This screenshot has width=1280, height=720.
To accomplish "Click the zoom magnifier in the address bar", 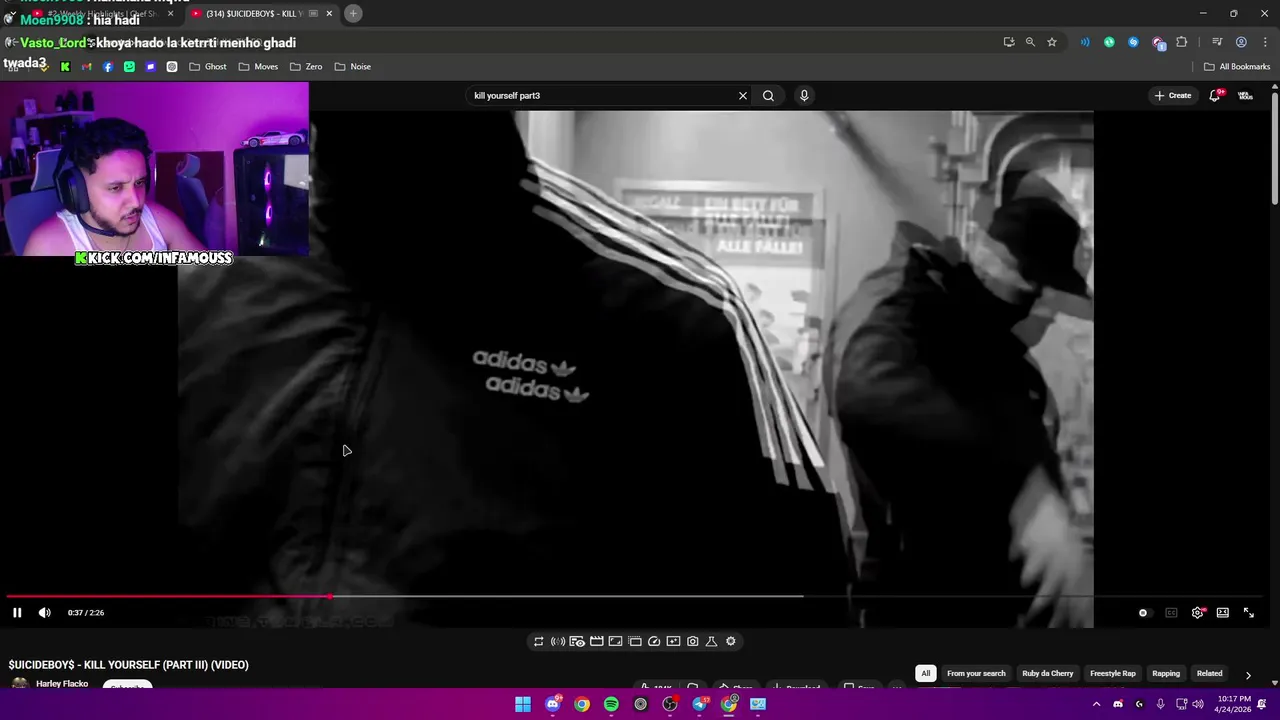I will click(1030, 42).
